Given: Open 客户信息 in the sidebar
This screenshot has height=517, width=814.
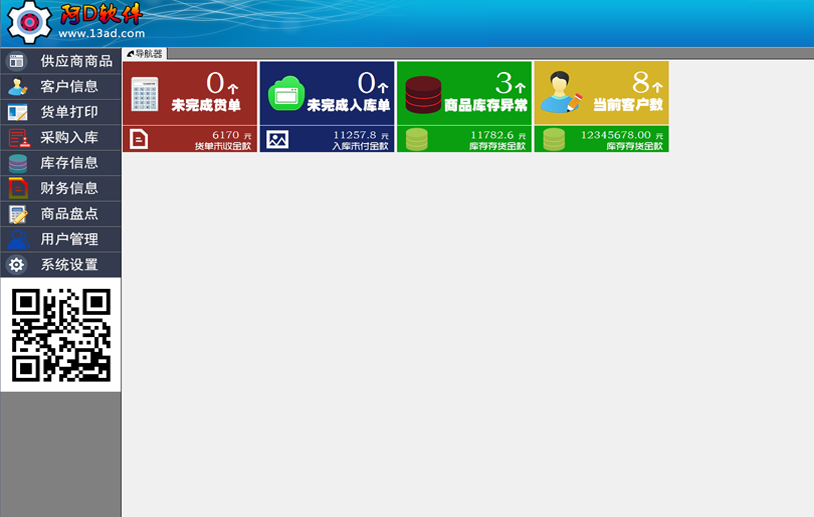Looking at the screenshot, I should tap(61, 87).
